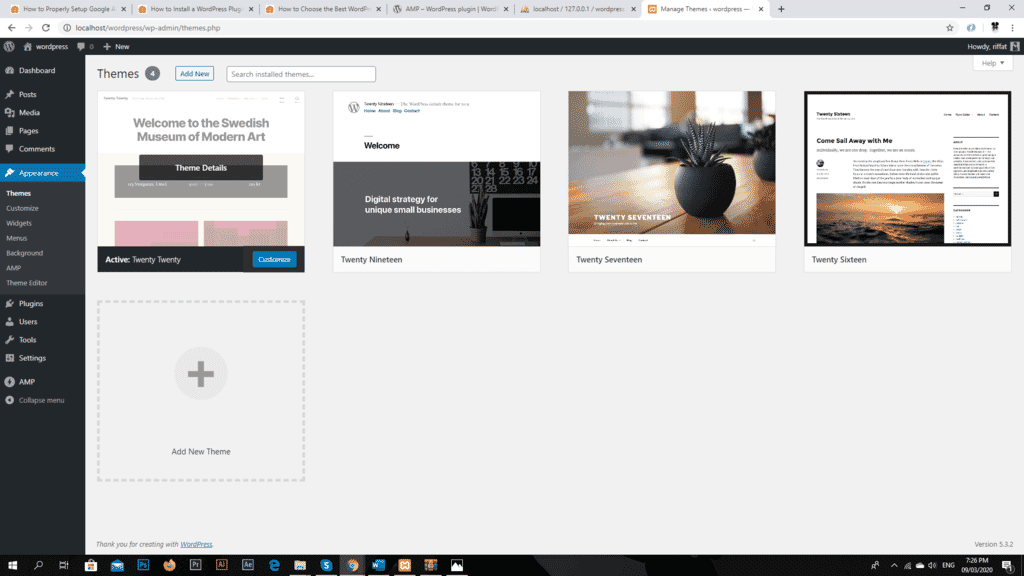The height and width of the screenshot is (576, 1024).
Task: Open Pages in the sidebar
Action: pyautogui.click(x=28, y=131)
